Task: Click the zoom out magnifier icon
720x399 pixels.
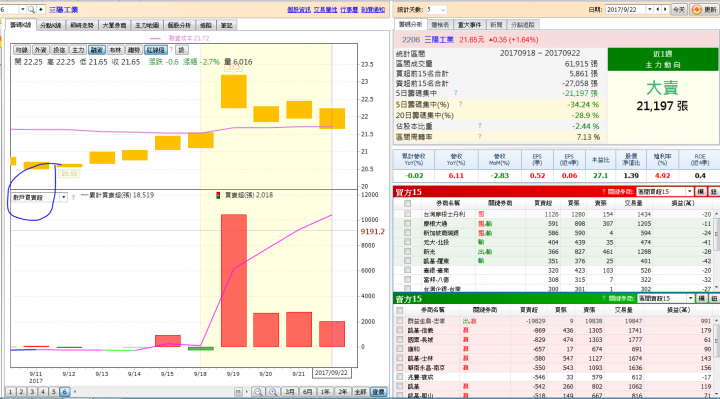Action: pyautogui.click(x=258, y=392)
